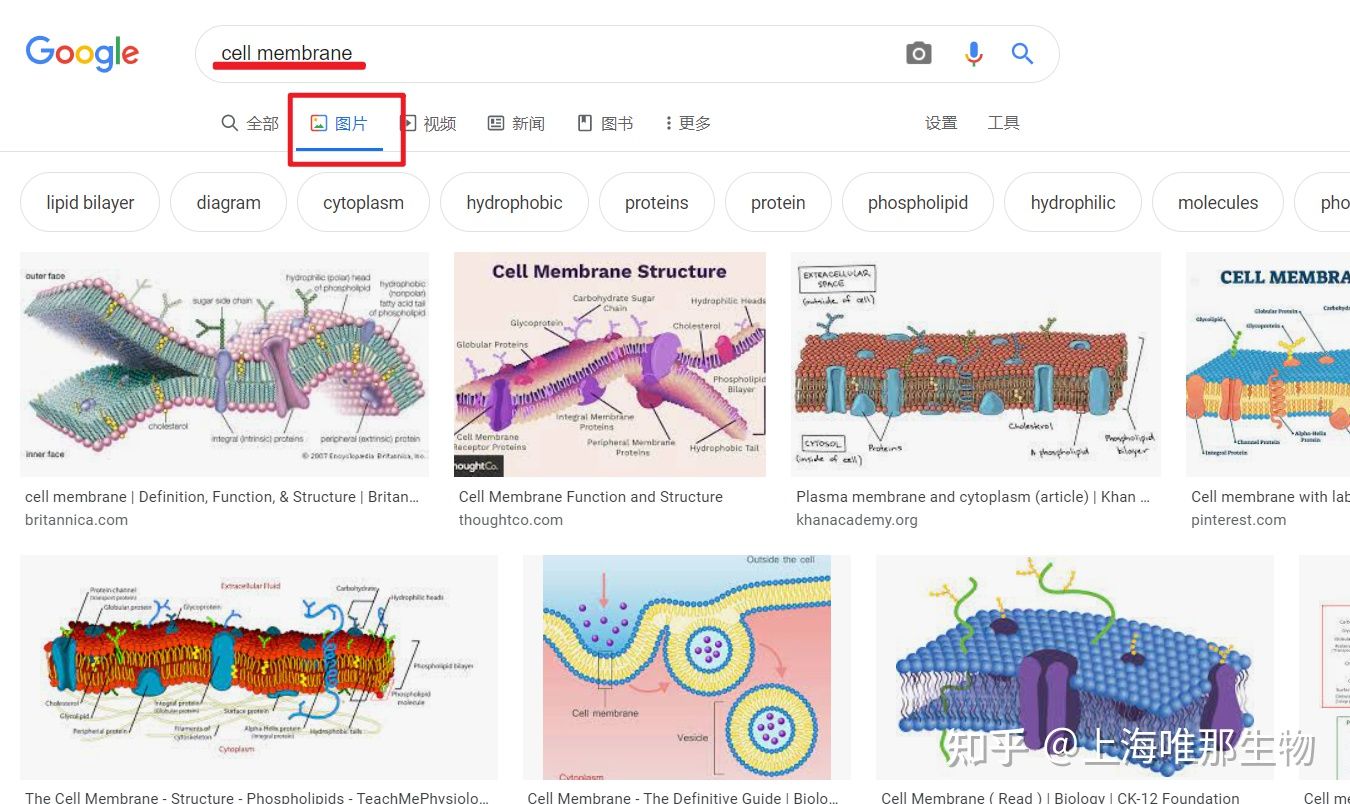Image resolution: width=1350 pixels, height=804 pixels.
Task: Filter by 'hydrophobic' chip
Action: pyautogui.click(x=514, y=202)
